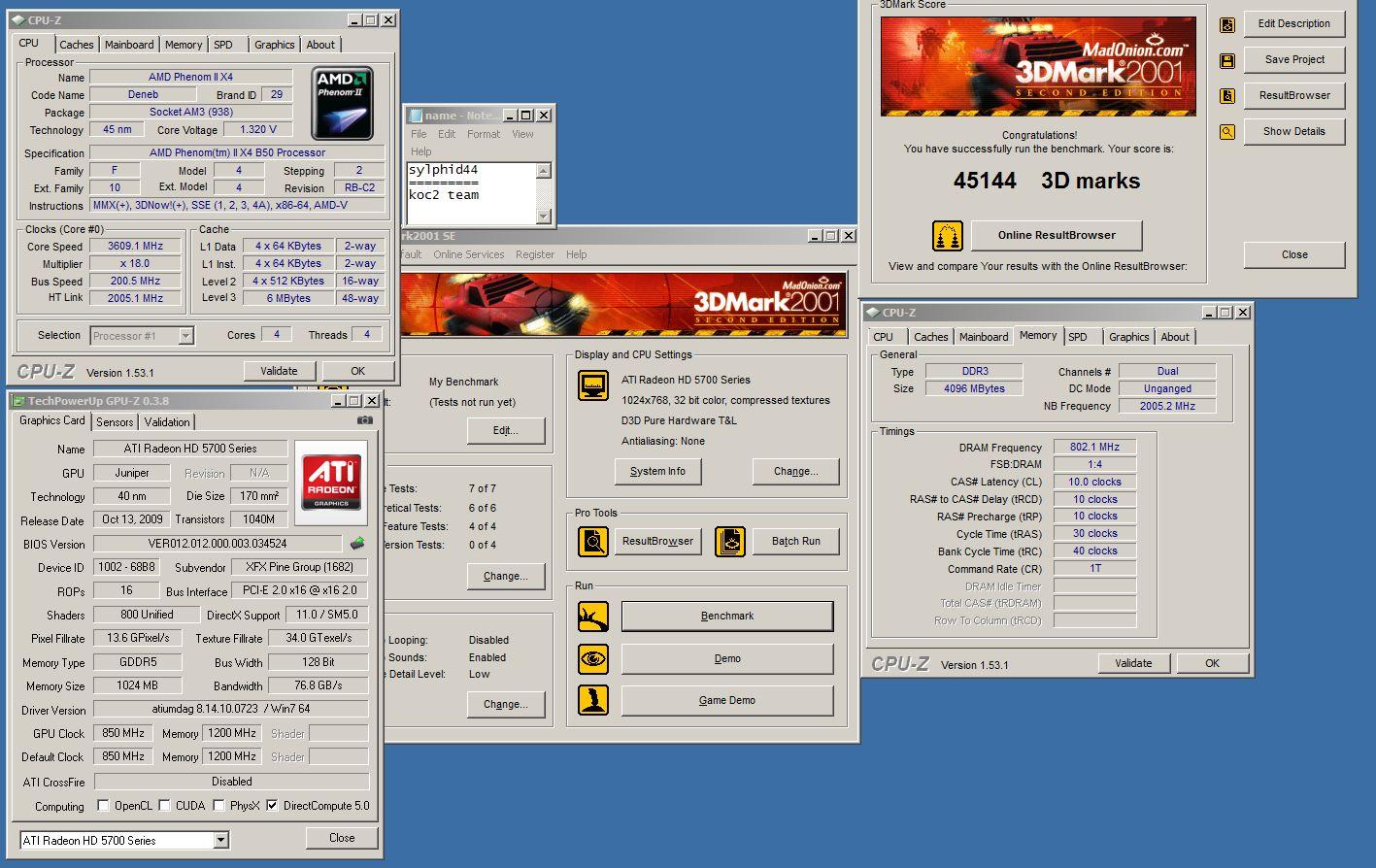Start the Benchmark button
Screen dimensions: 1376x868
pos(727,616)
